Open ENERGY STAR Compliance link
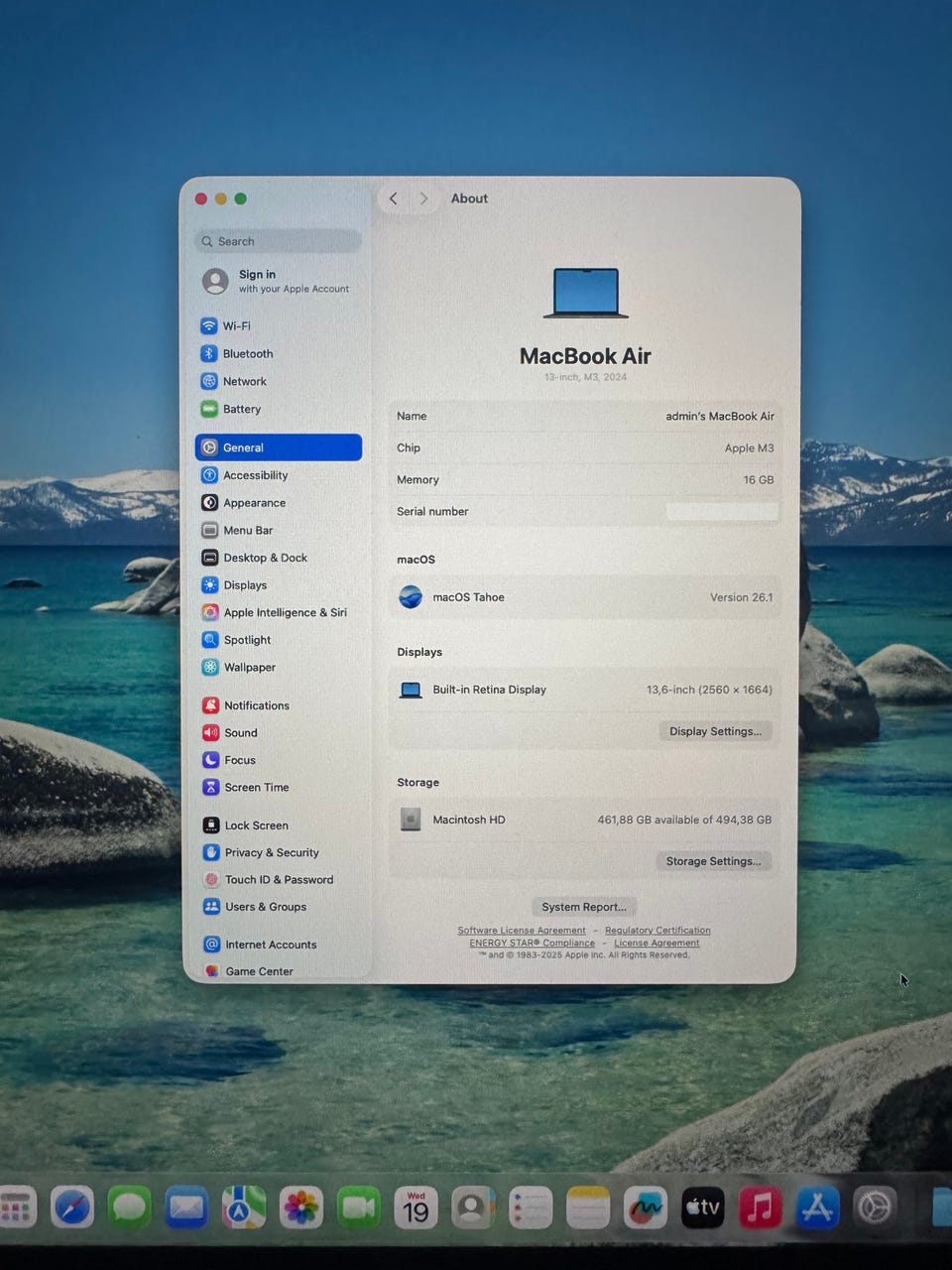 (533, 944)
